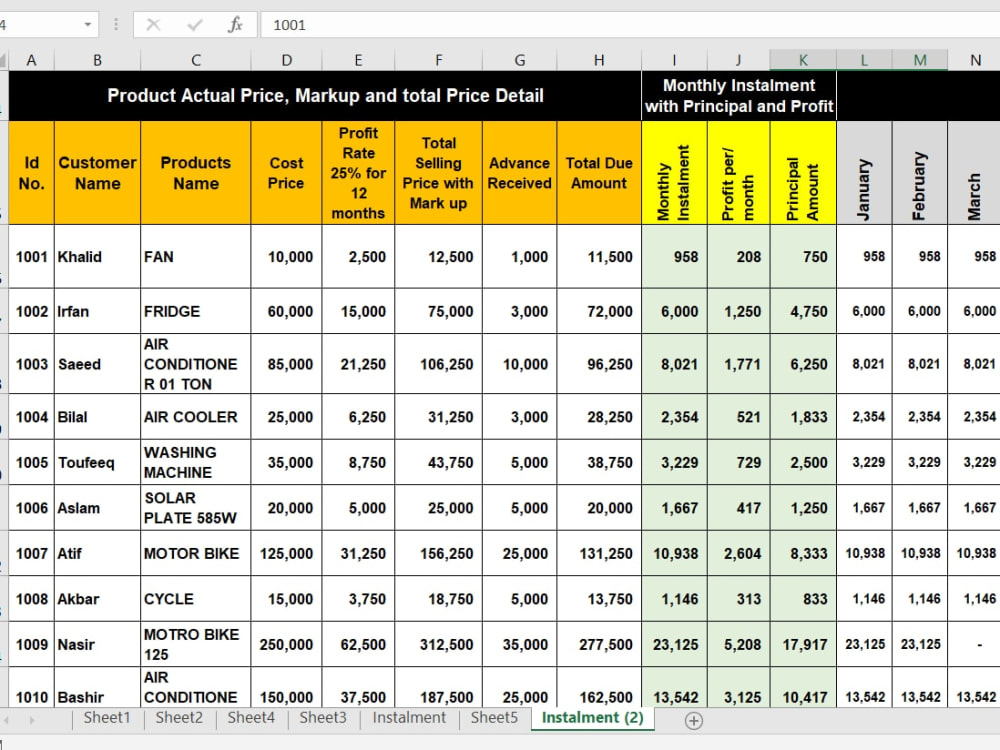The height and width of the screenshot is (750, 1000).
Task: Select the 'WASHING MACHINE' product cell
Action: pyautogui.click(x=196, y=462)
